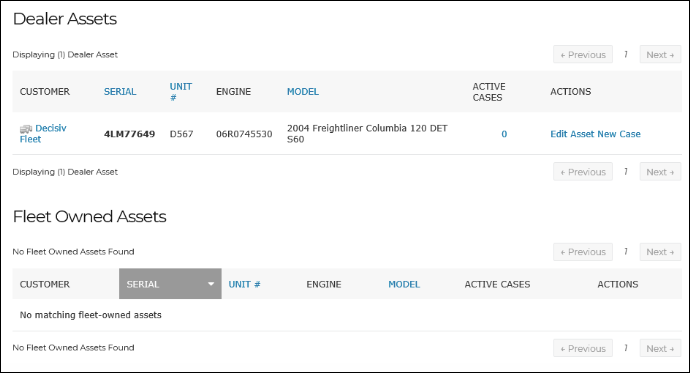Click Previous button above Fleet Owned Assets table

coord(583,252)
